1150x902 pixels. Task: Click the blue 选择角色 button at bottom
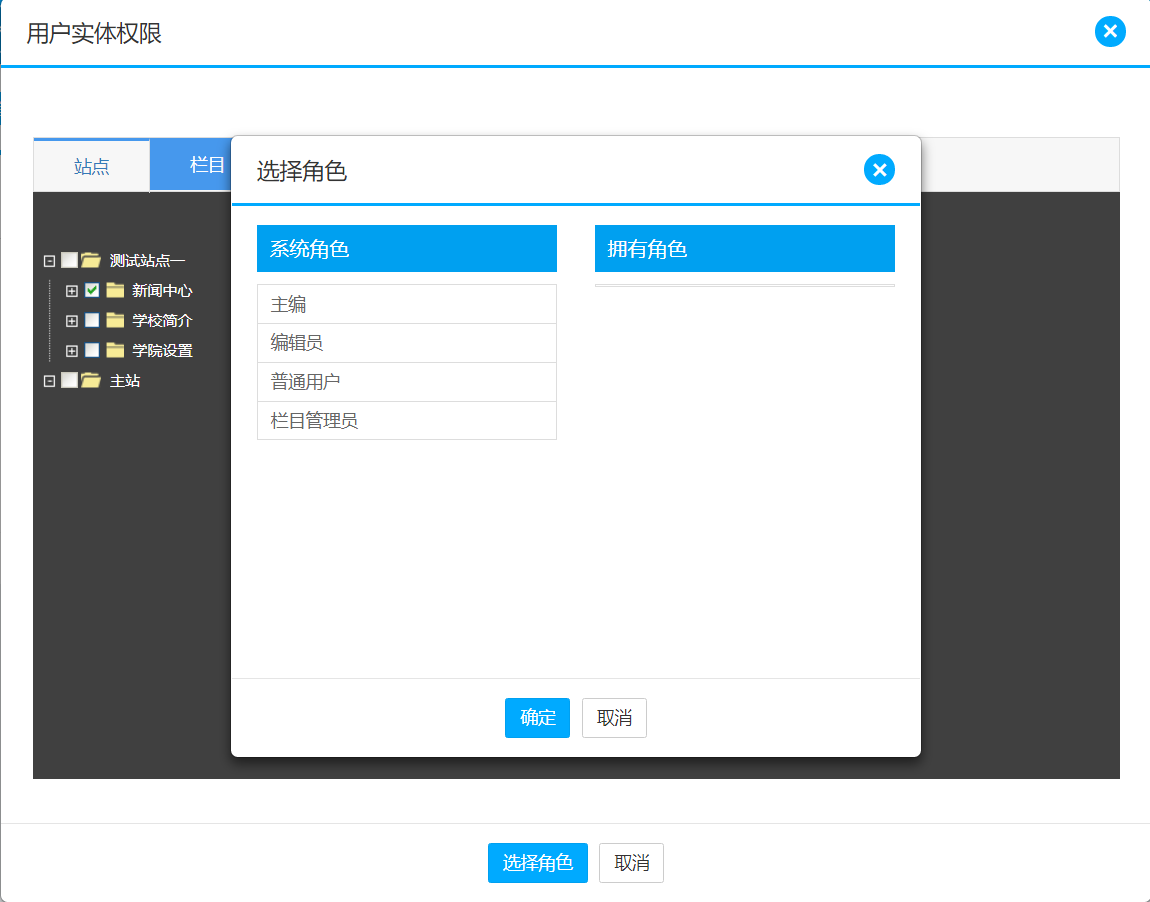537,863
